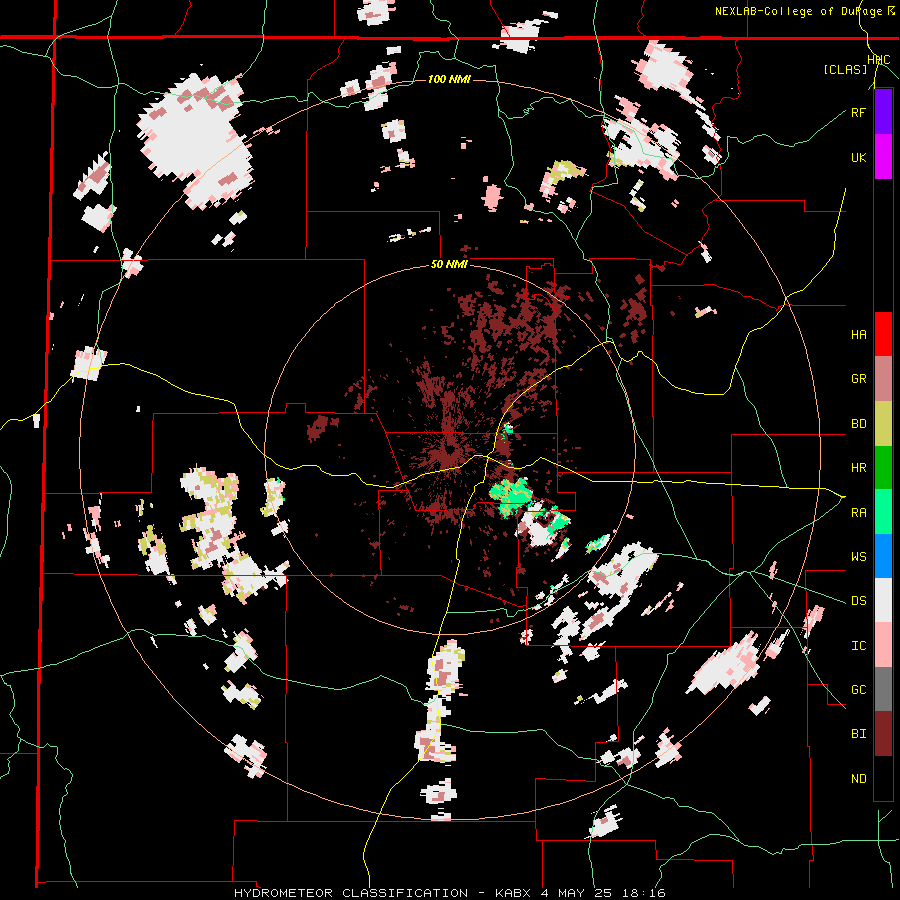Click the BD olive legend swatch
This screenshot has width=900, height=900.
click(883, 424)
